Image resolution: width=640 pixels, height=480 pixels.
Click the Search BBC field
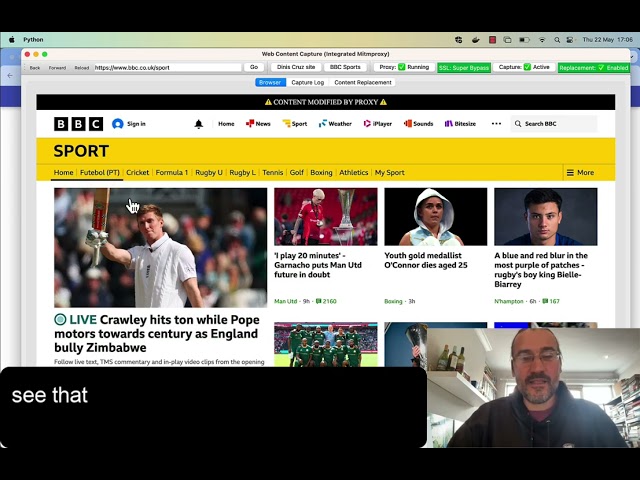click(554, 124)
